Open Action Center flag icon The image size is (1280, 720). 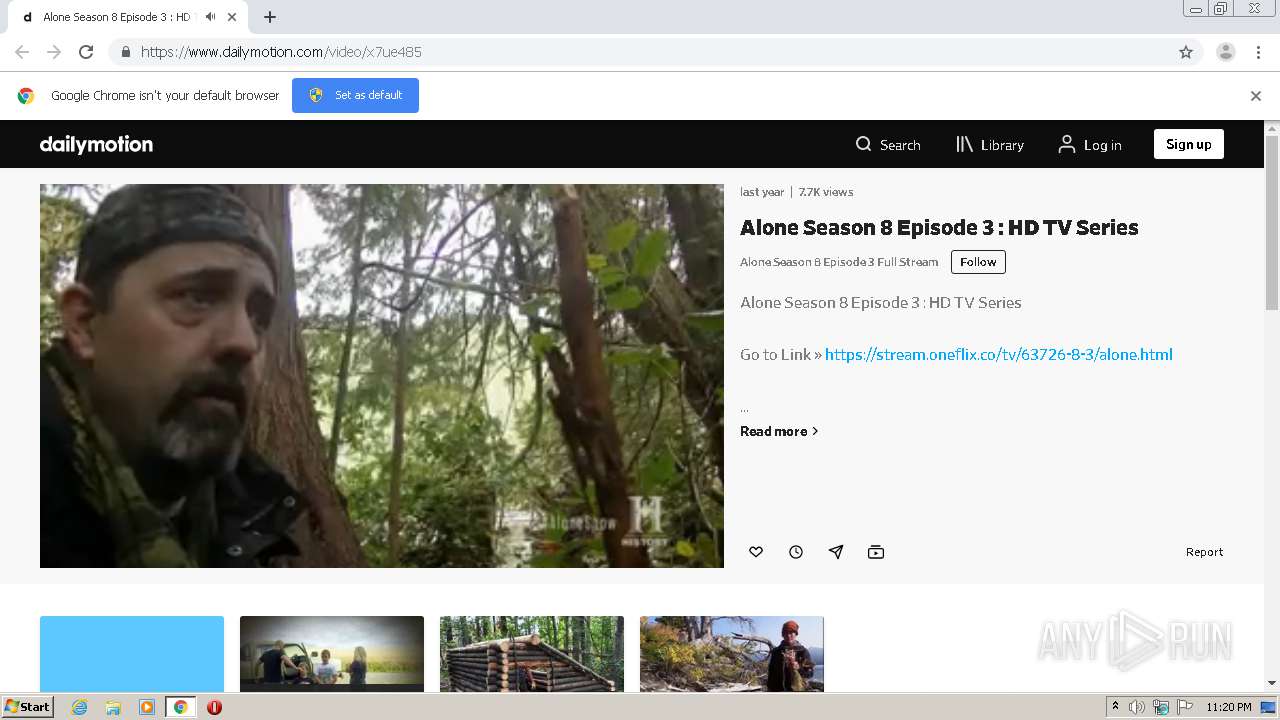tap(1185, 707)
